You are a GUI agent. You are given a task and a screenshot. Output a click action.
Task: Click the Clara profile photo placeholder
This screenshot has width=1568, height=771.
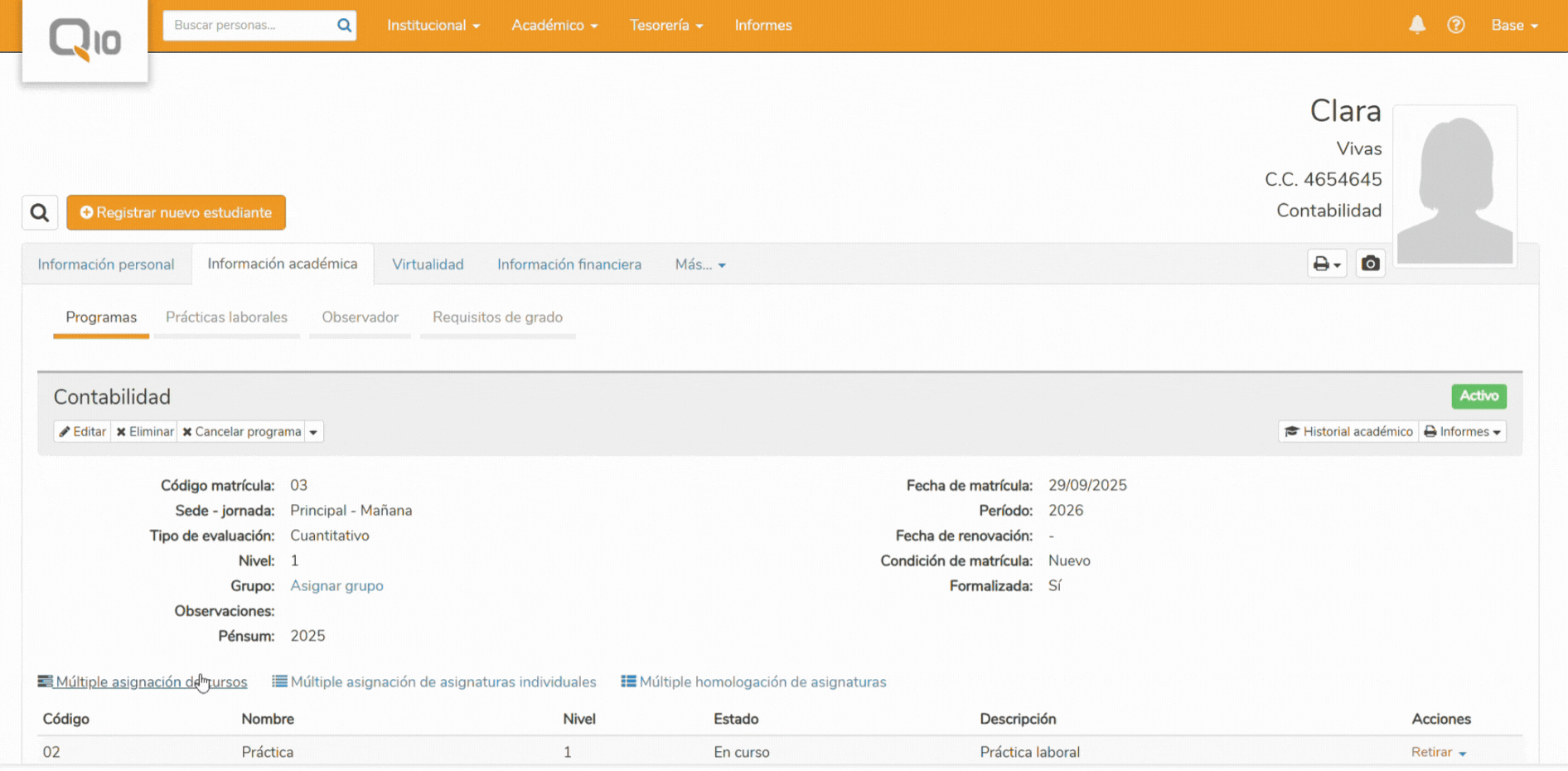[x=1454, y=187]
